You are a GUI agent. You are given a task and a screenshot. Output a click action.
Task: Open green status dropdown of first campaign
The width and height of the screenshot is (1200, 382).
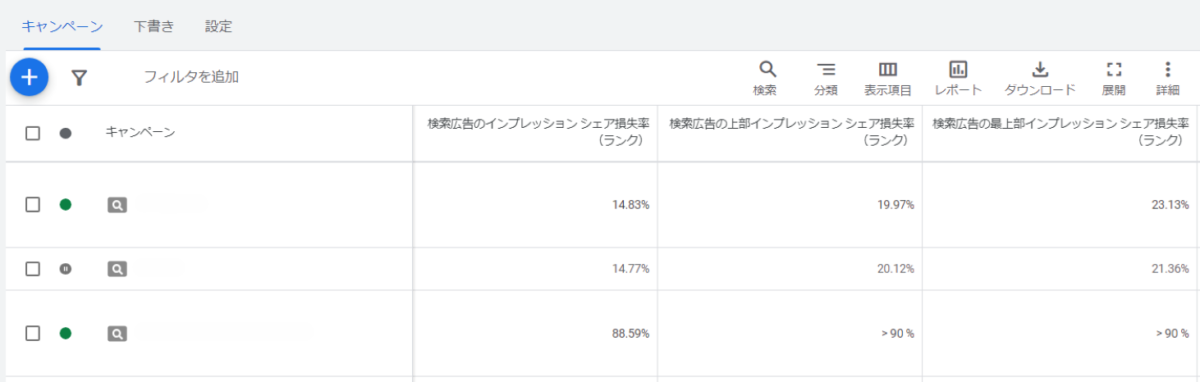click(65, 205)
